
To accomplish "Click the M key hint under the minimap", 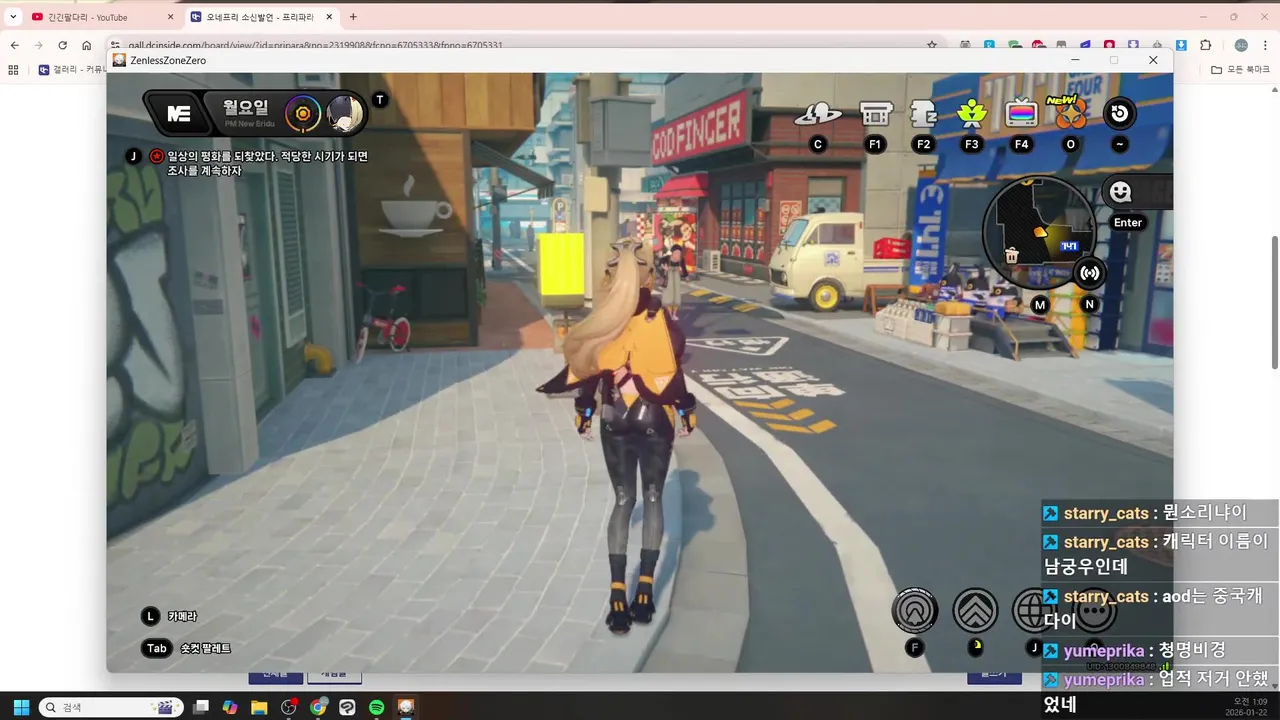I will [1040, 304].
